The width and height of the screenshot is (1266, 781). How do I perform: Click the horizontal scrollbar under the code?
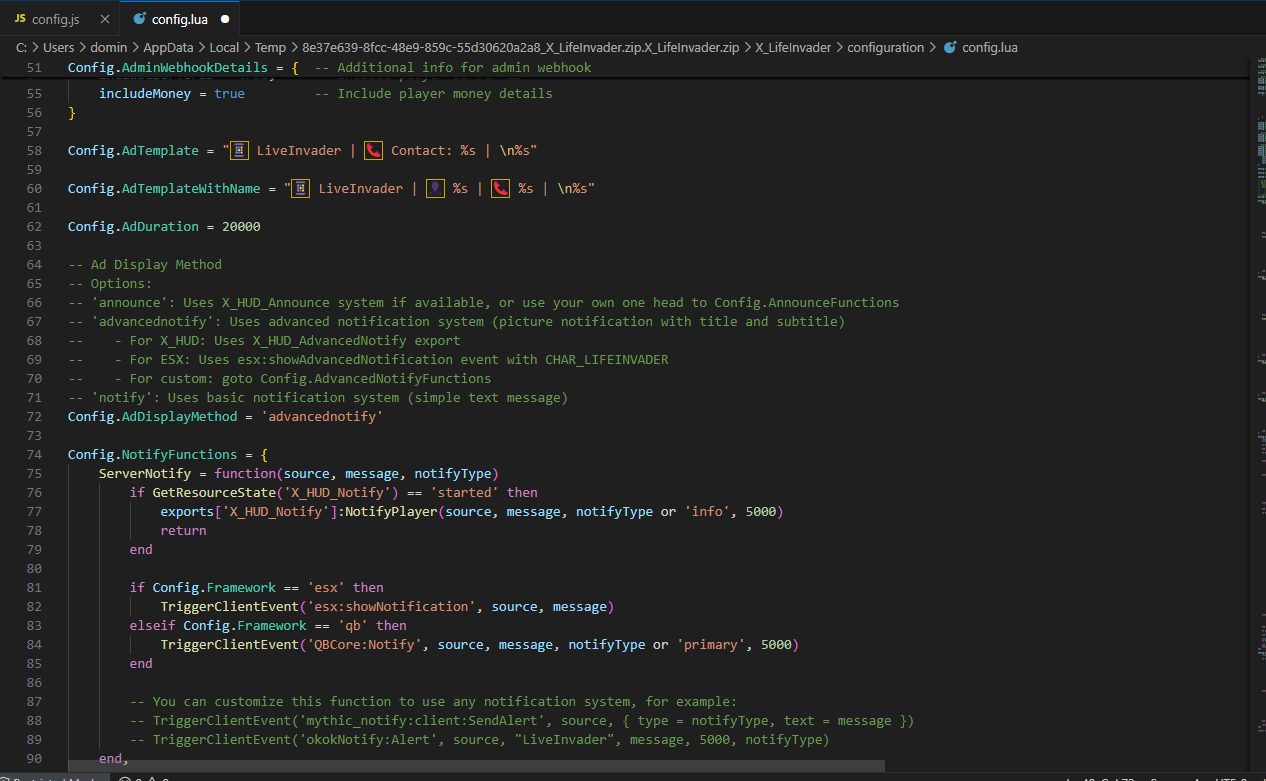pos(476,766)
